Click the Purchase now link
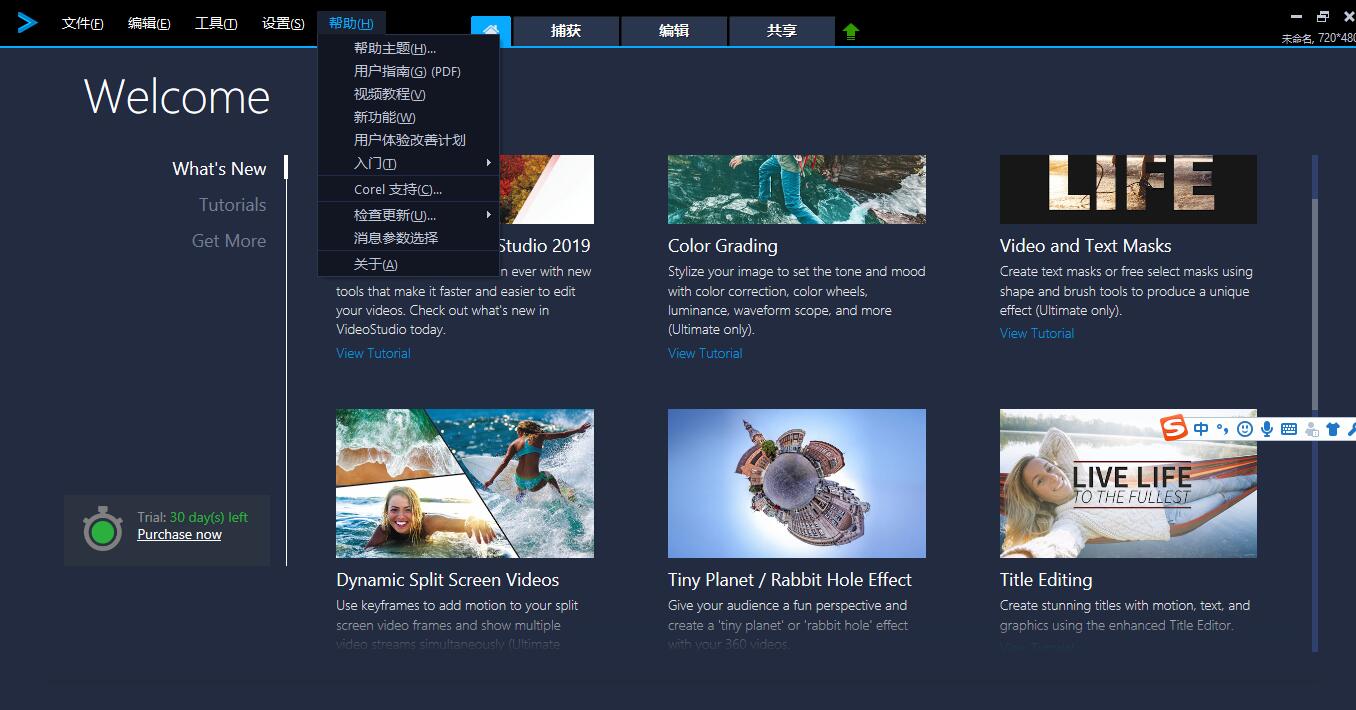Screen dimensions: 1356x710 click(179, 535)
